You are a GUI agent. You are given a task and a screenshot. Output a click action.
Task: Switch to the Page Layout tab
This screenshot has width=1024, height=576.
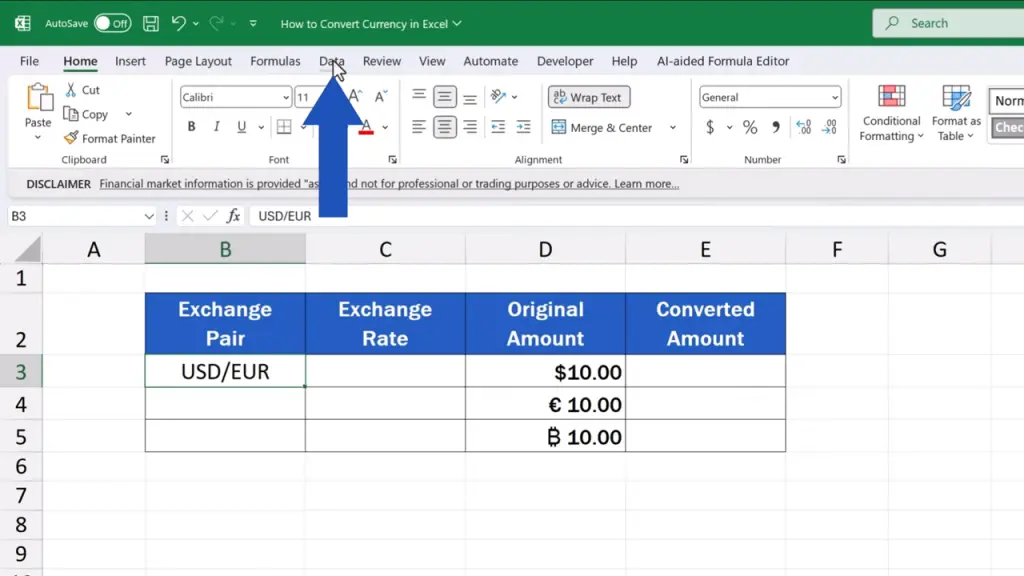[x=198, y=61]
